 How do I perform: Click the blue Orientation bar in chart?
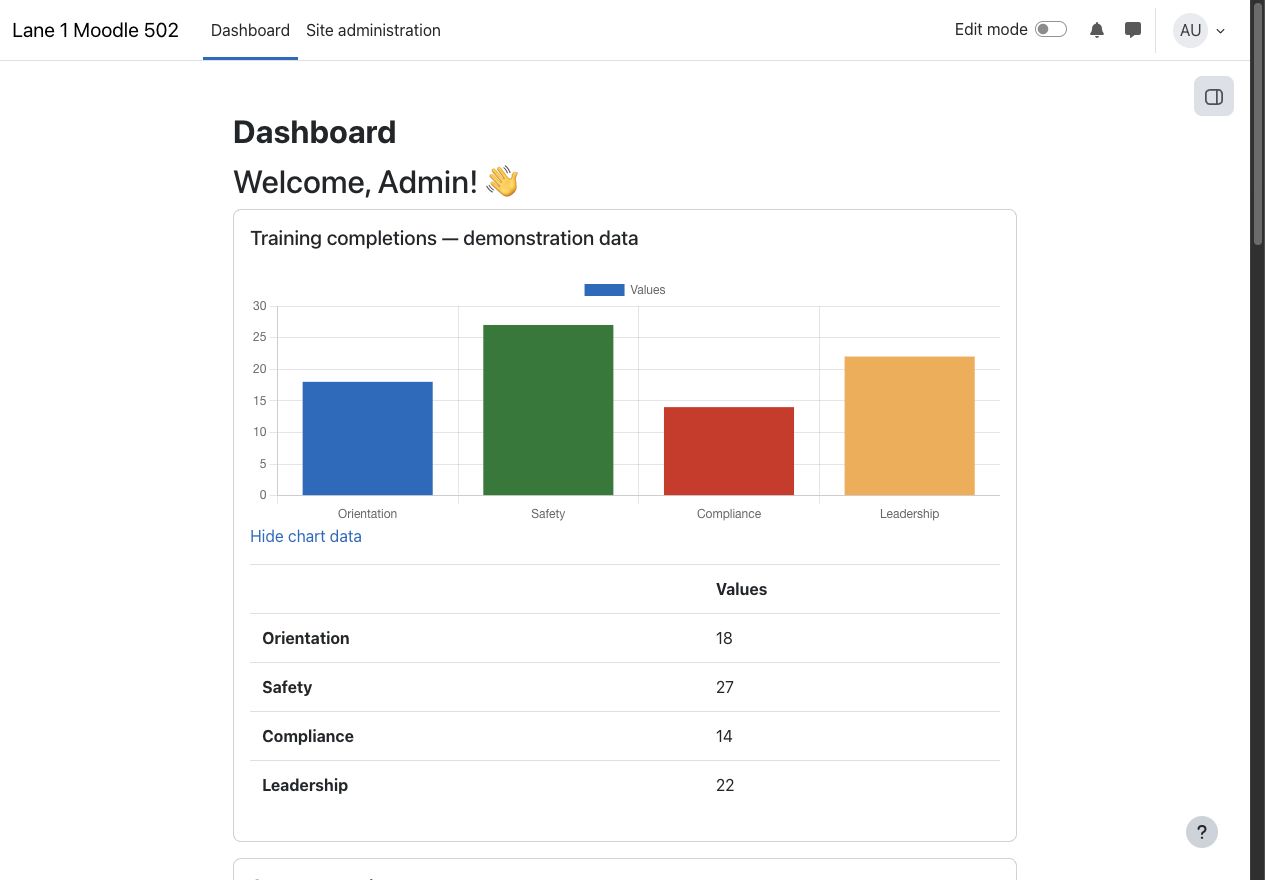368,438
